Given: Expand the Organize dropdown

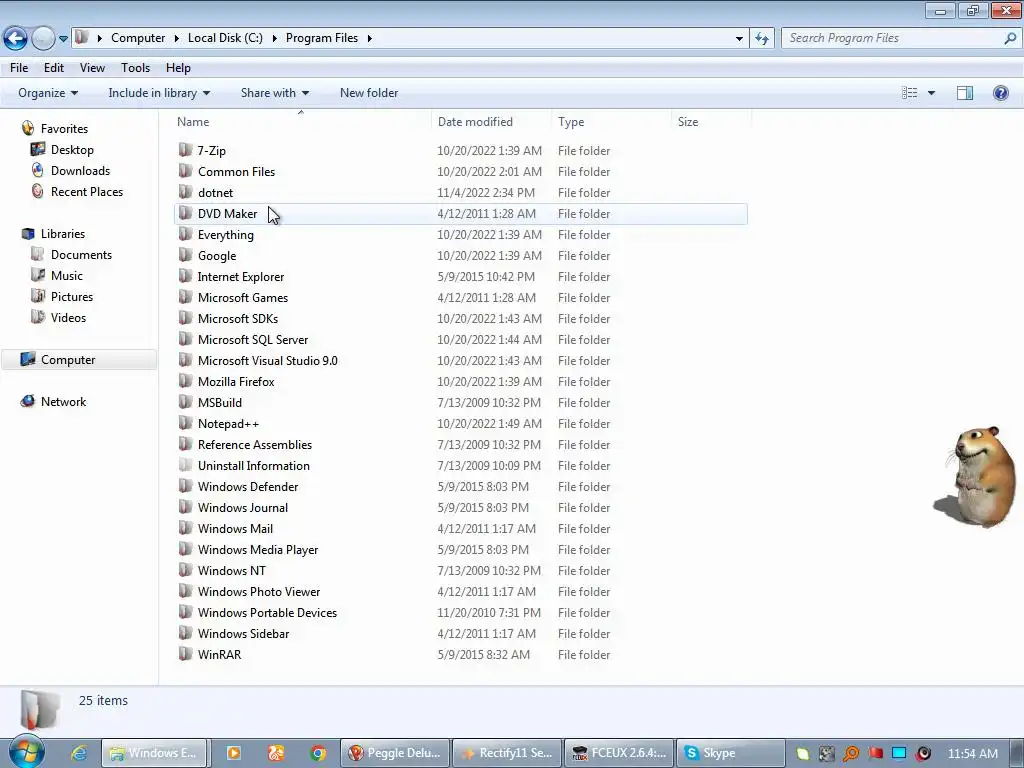Looking at the screenshot, I should click(48, 93).
